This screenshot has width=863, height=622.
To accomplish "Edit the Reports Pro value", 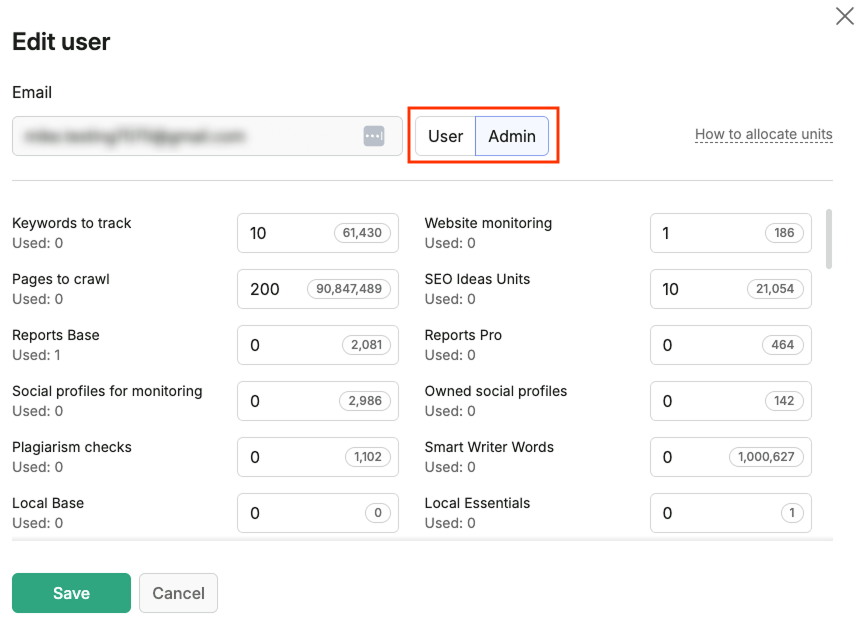I will coord(730,345).
